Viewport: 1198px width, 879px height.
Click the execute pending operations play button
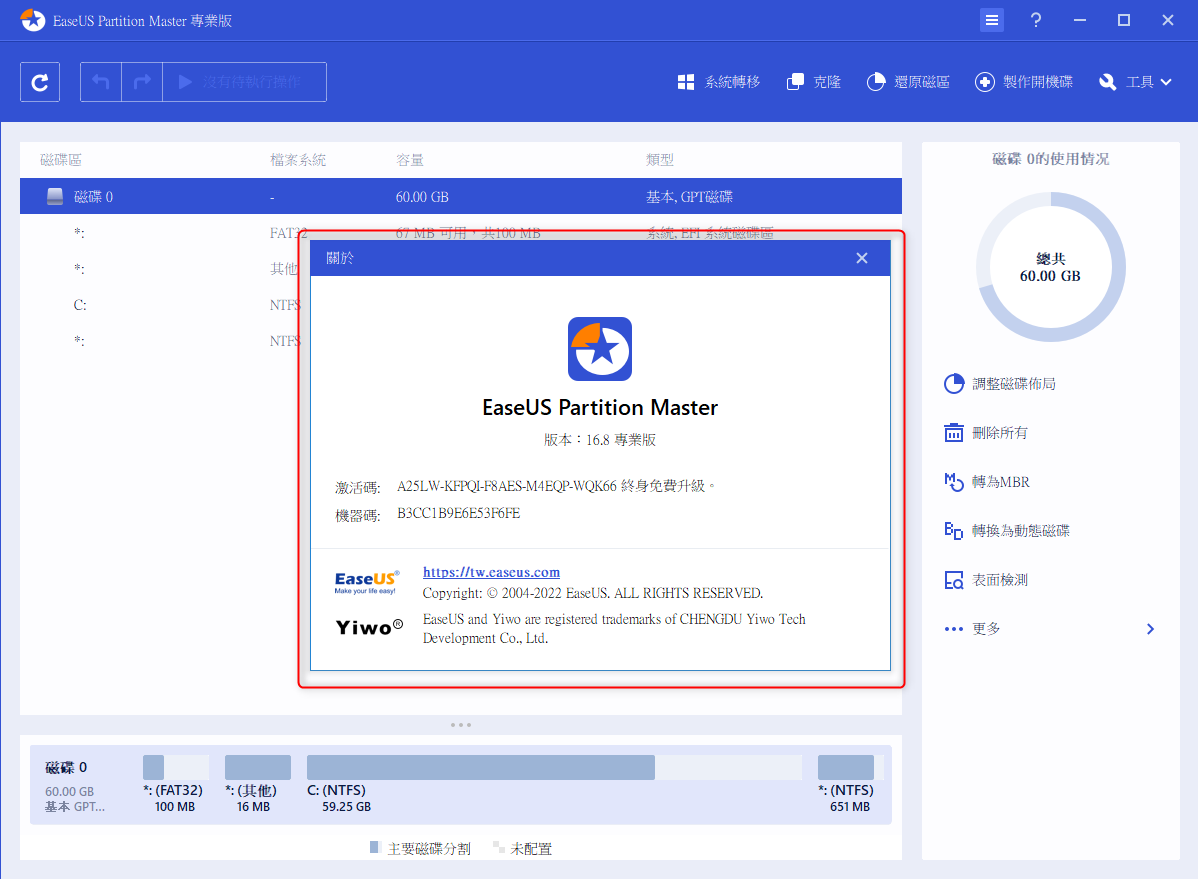[244, 82]
